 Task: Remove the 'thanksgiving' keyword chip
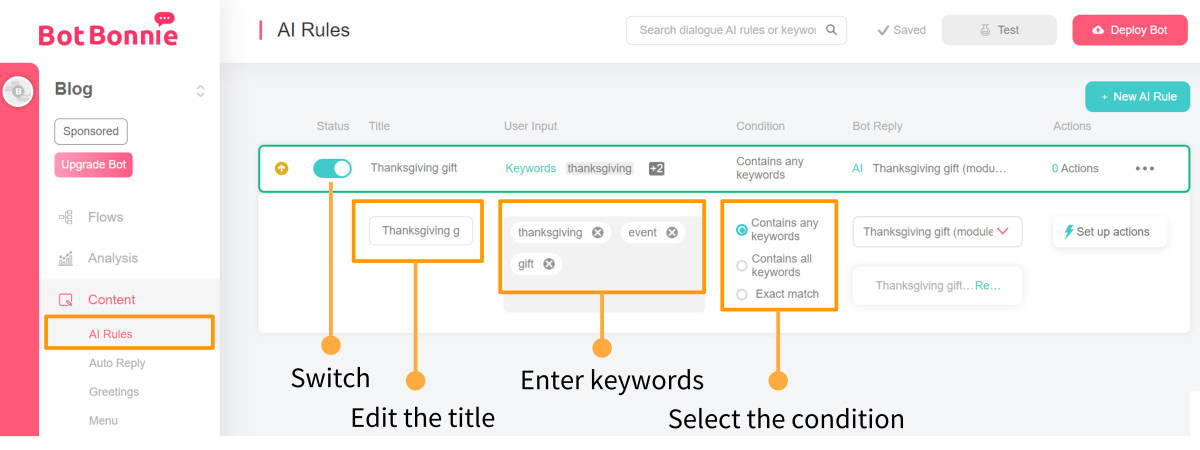597,232
